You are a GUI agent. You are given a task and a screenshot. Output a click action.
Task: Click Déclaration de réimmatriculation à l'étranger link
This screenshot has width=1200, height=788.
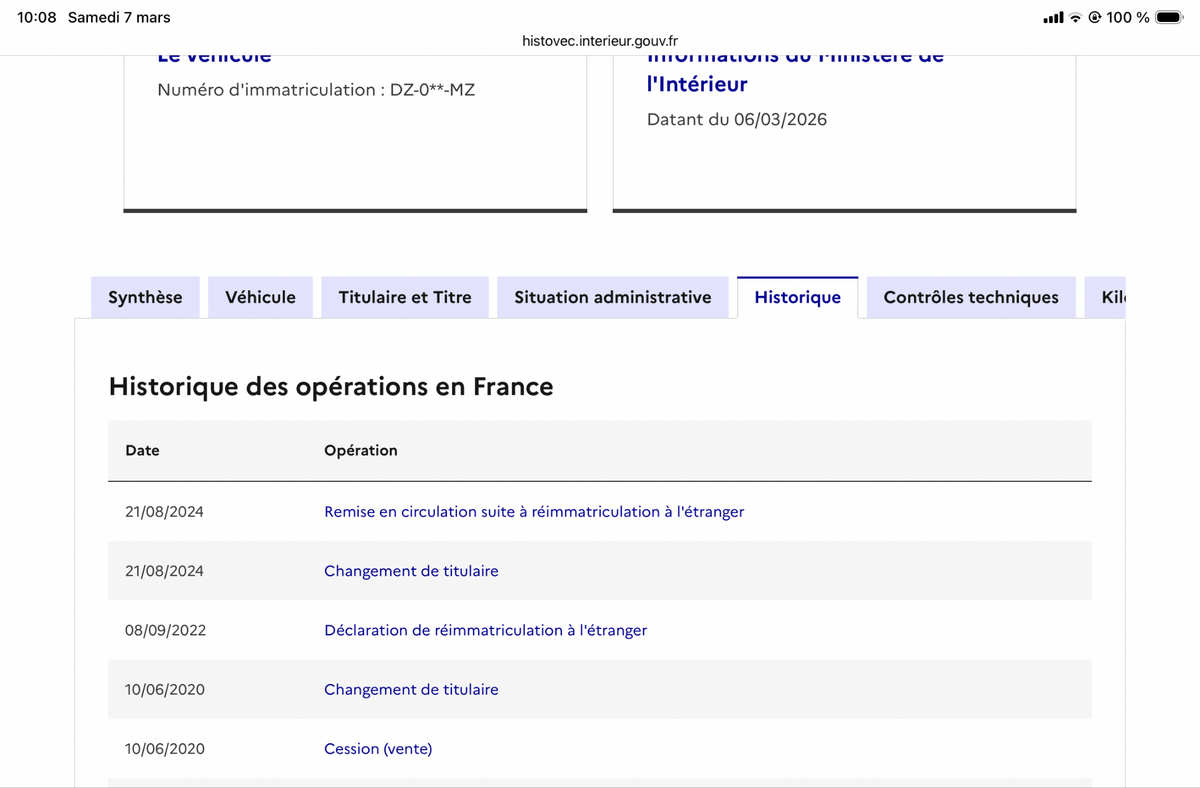[x=485, y=630]
